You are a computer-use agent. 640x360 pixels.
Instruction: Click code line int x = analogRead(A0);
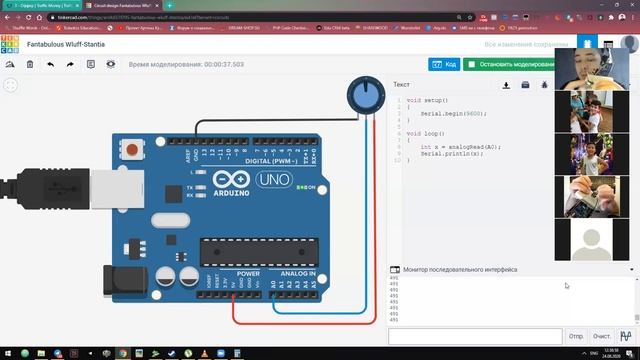[x=460, y=147]
